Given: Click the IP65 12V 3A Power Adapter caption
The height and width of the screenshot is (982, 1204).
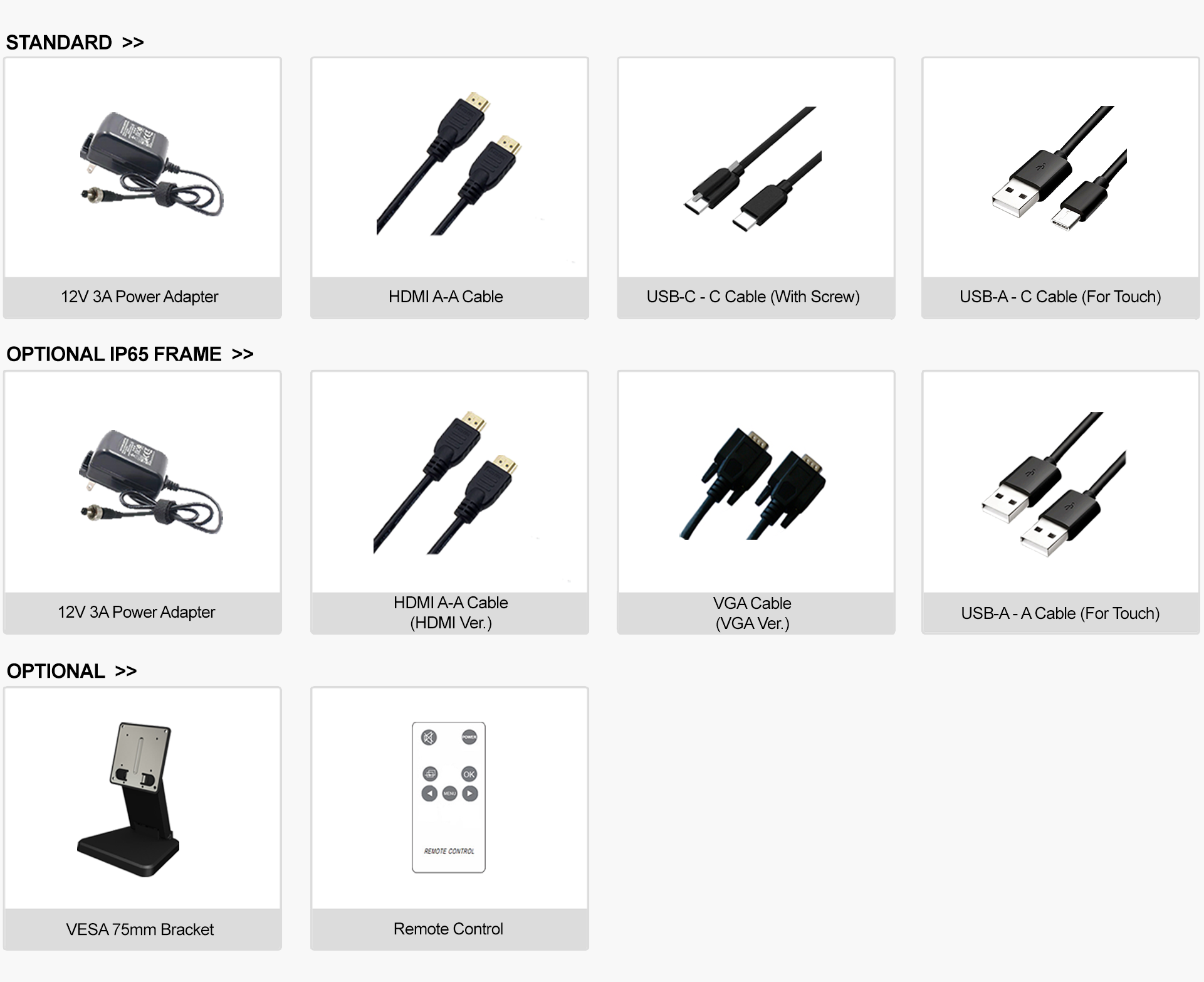Looking at the screenshot, I should click(x=137, y=612).
